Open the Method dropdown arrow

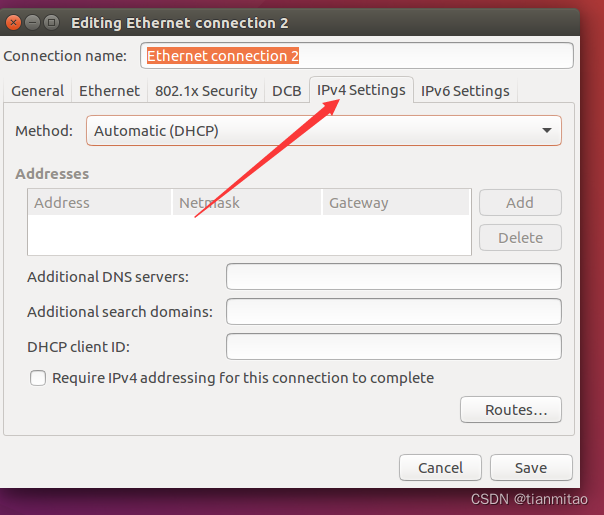pyautogui.click(x=546, y=130)
